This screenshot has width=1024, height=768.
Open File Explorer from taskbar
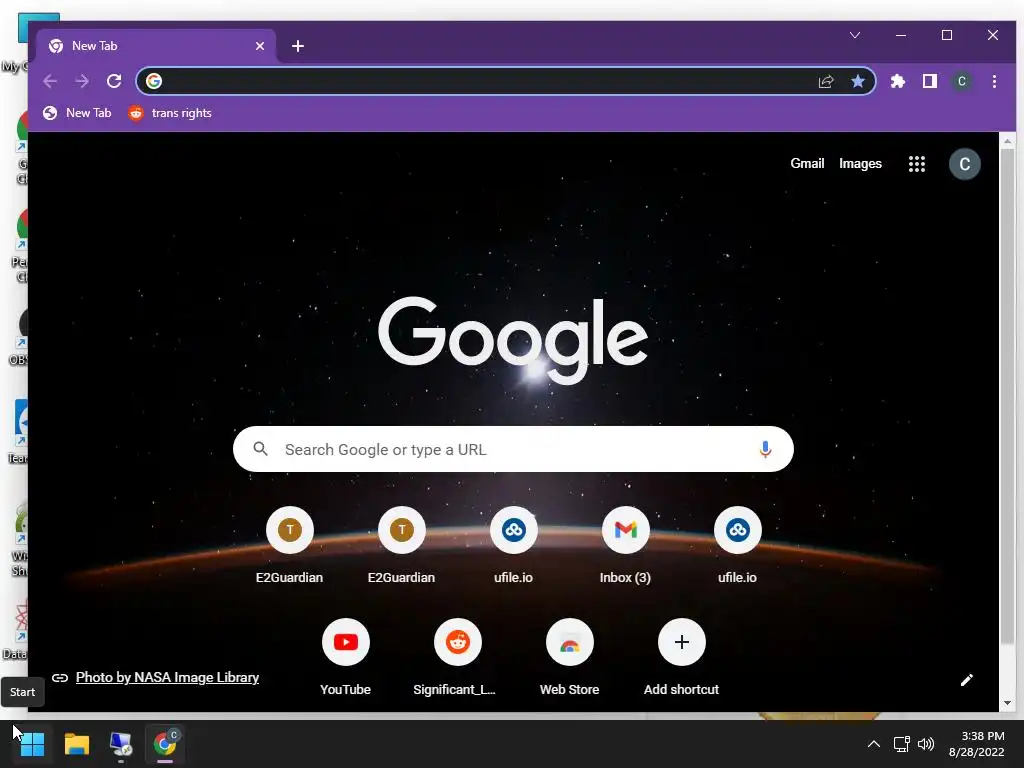point(76,744)
